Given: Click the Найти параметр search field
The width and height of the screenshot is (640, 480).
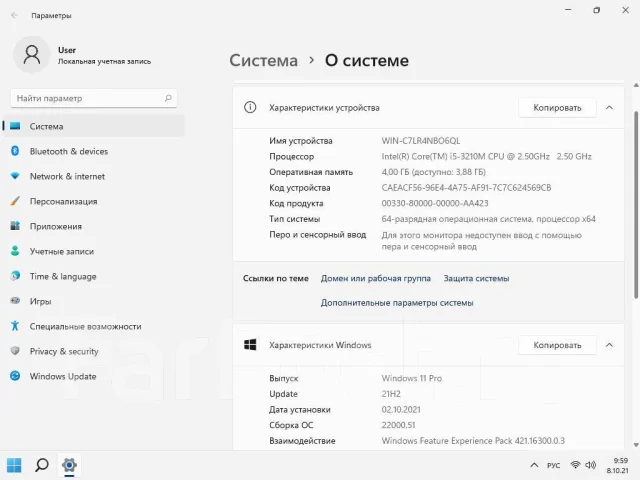Looking at the screenshot, I should coord(94,98).
